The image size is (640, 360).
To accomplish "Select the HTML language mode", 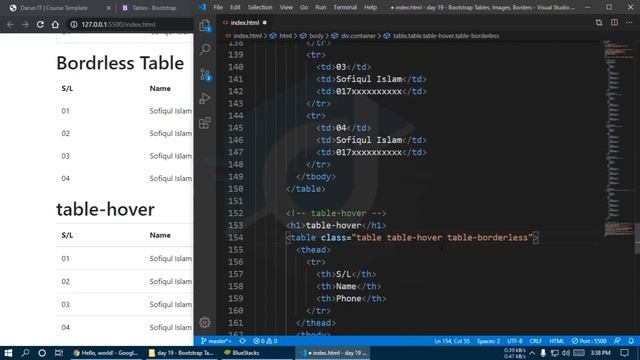I will coord(556,341).
